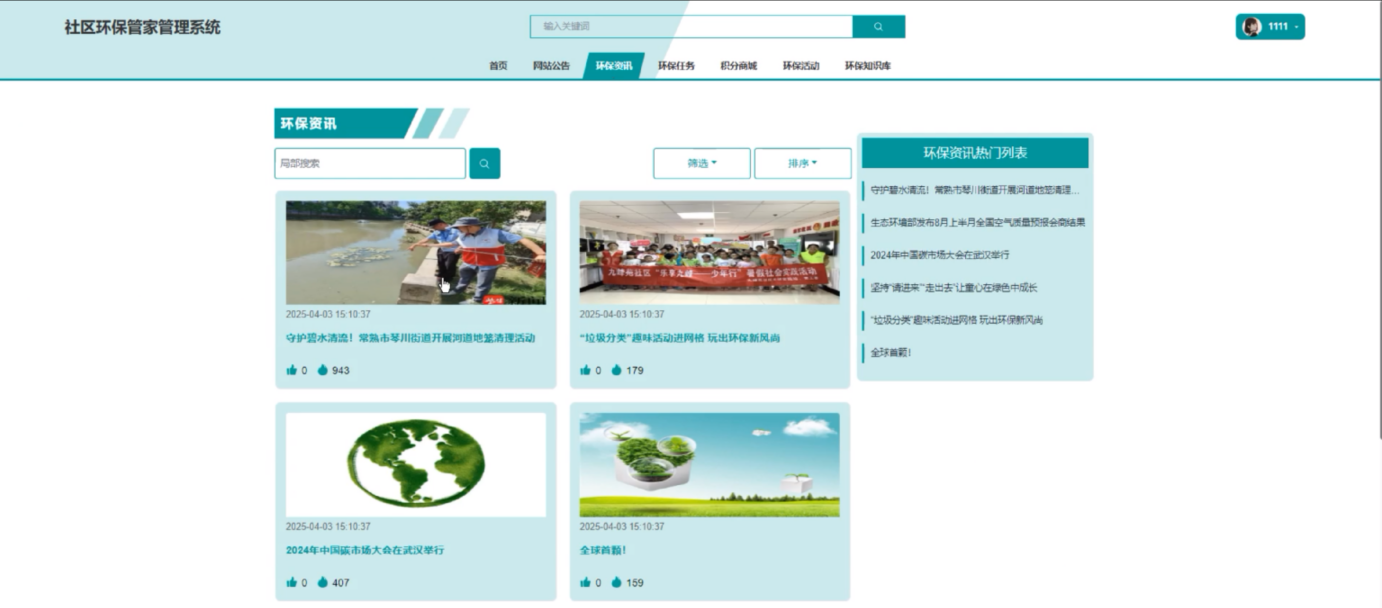1382x608 pixels.
Task: Open hot list item 2024年中国碳市场大会
Action: click(940, 255)
